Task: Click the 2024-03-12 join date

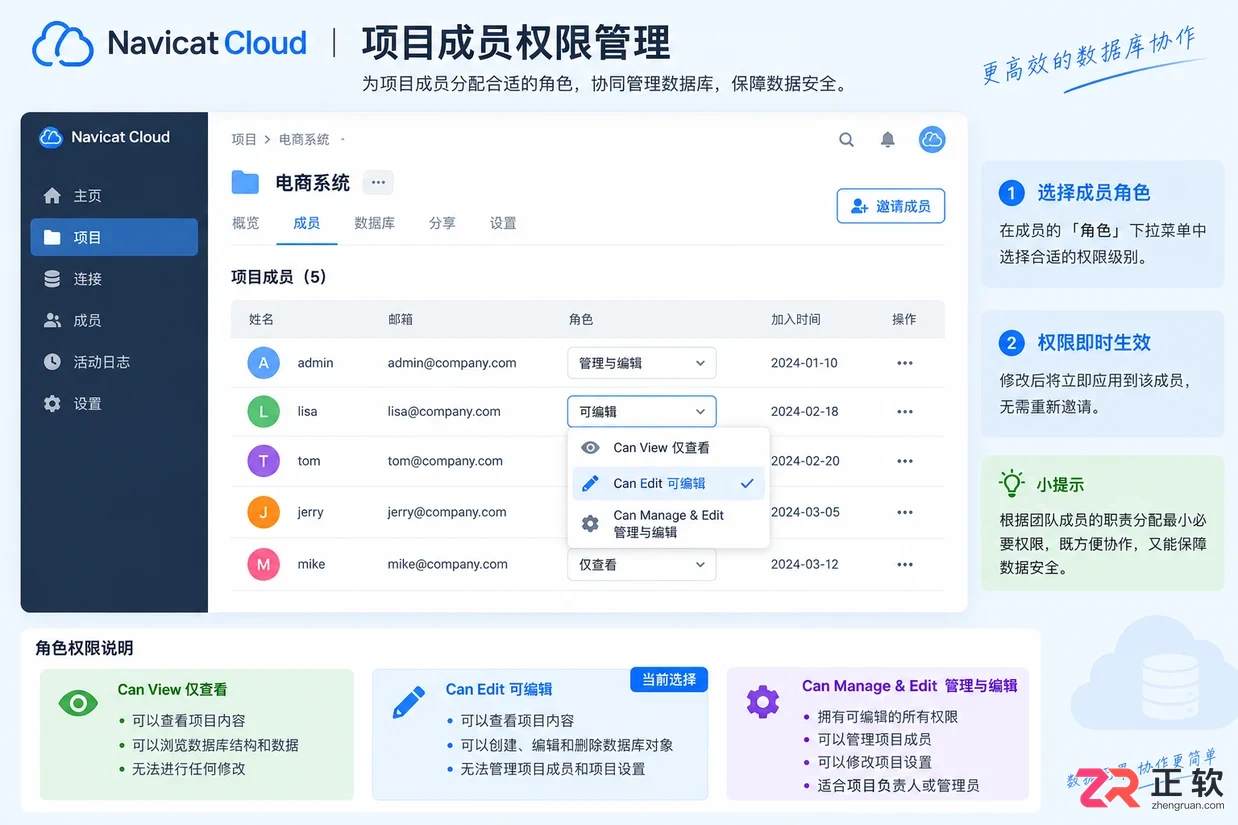Action: 805,564
